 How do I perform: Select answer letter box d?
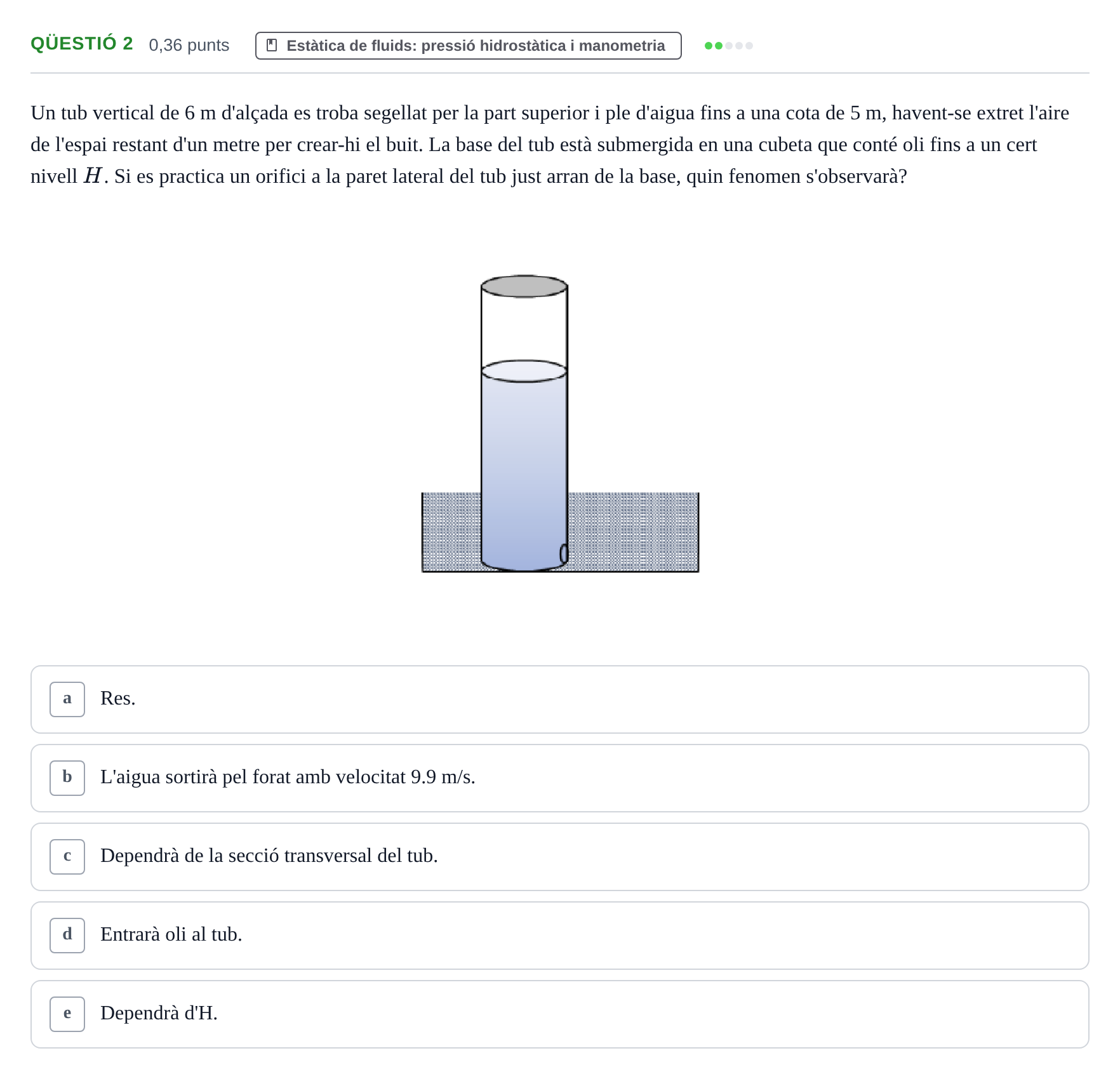(x=67, y=936)
